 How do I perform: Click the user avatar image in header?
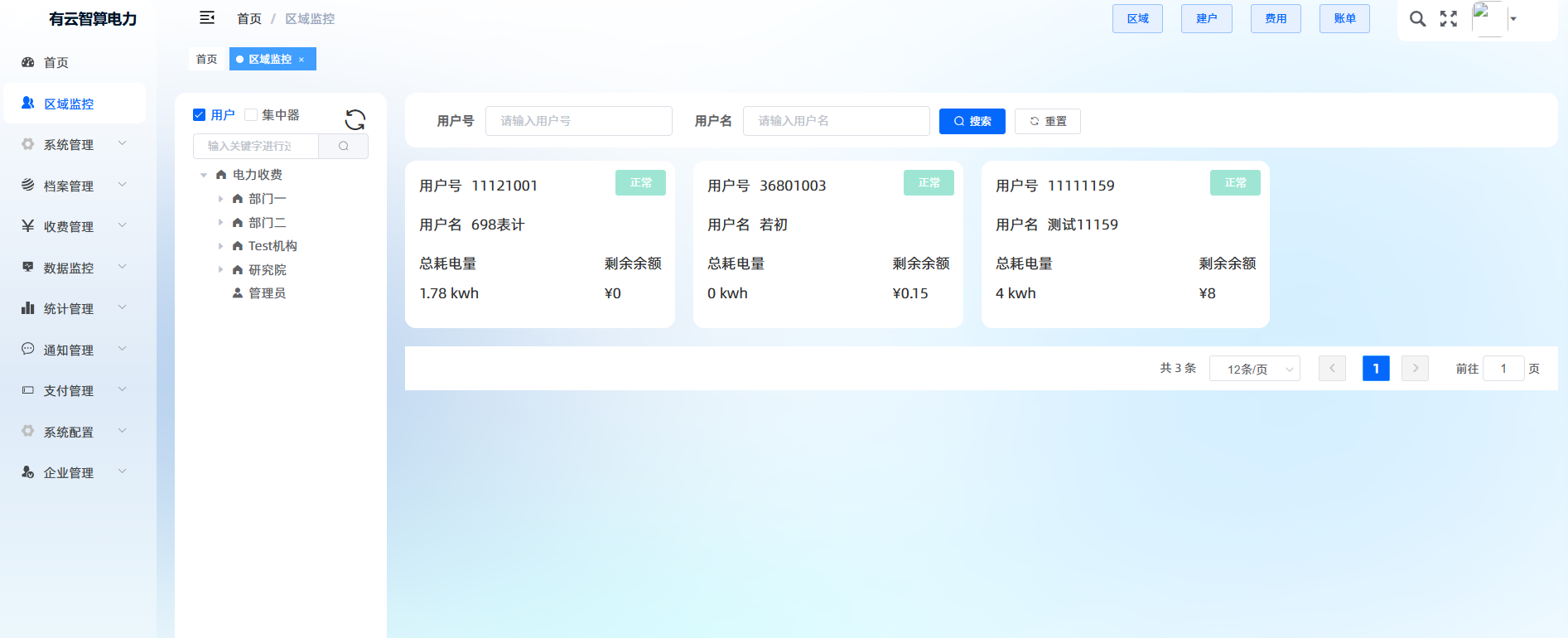click(1488, 19)
